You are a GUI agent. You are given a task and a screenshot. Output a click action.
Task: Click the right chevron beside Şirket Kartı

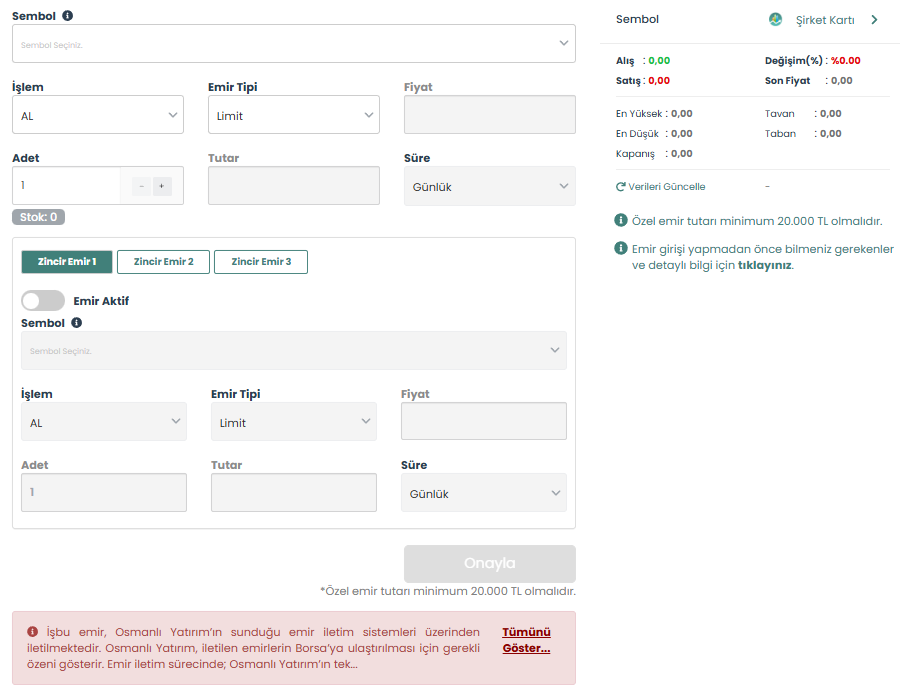tap(874, 19)
